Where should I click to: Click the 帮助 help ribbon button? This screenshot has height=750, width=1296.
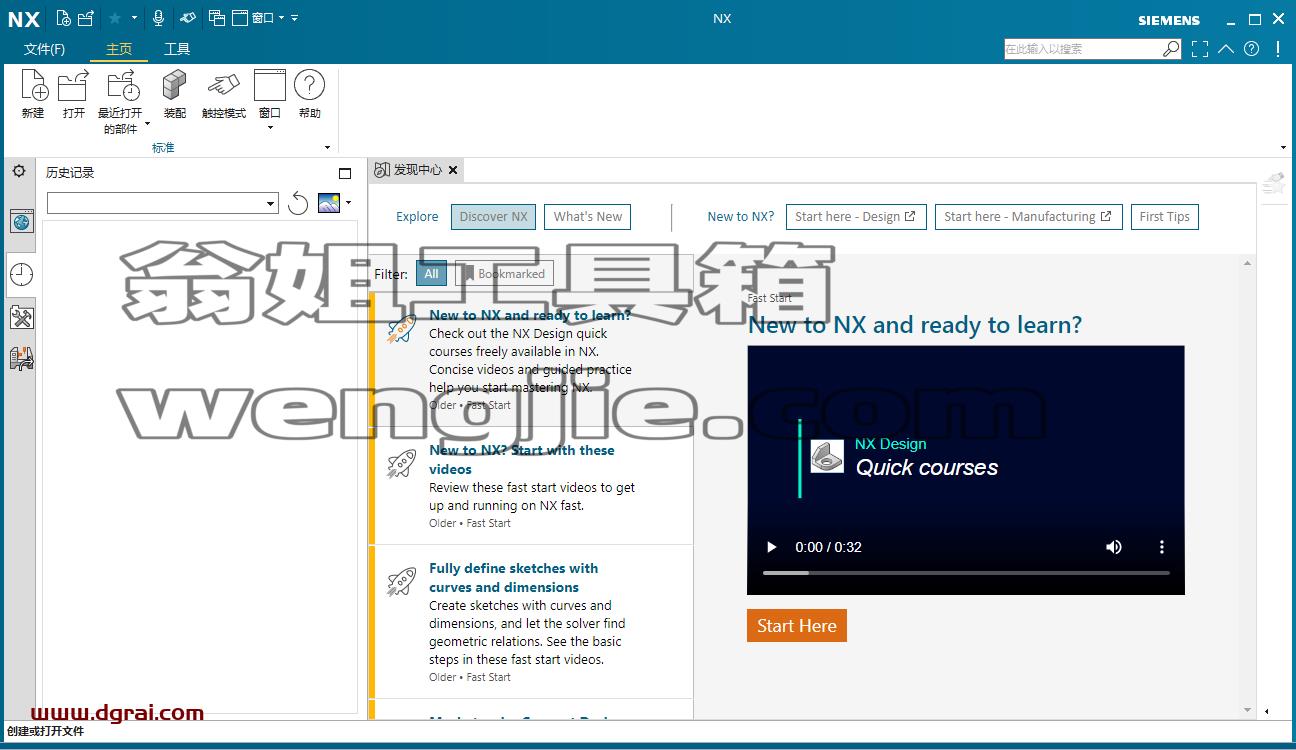(310, 95)
